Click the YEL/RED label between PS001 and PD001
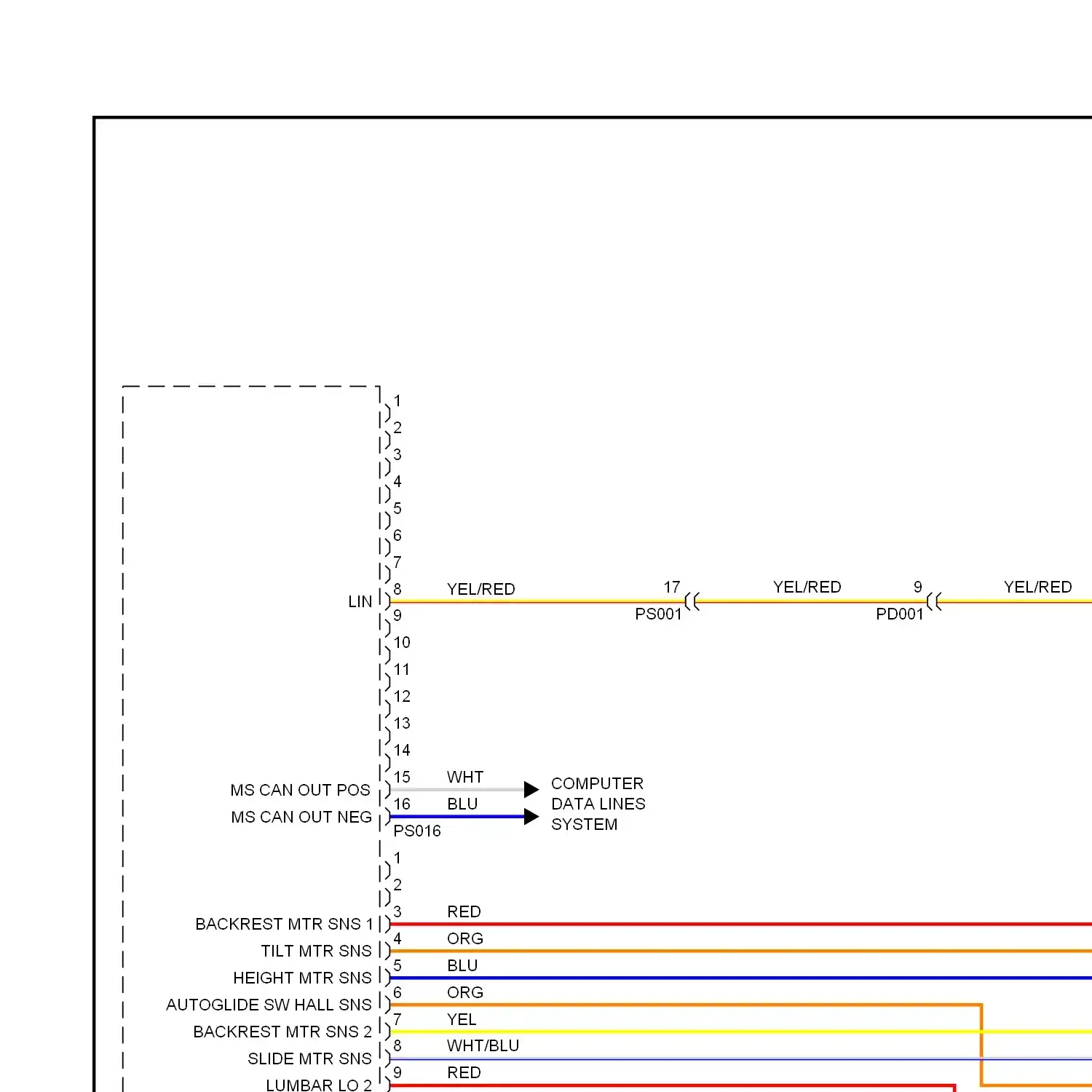Viewport: 1092px width, 1092px height. point(807,587)
